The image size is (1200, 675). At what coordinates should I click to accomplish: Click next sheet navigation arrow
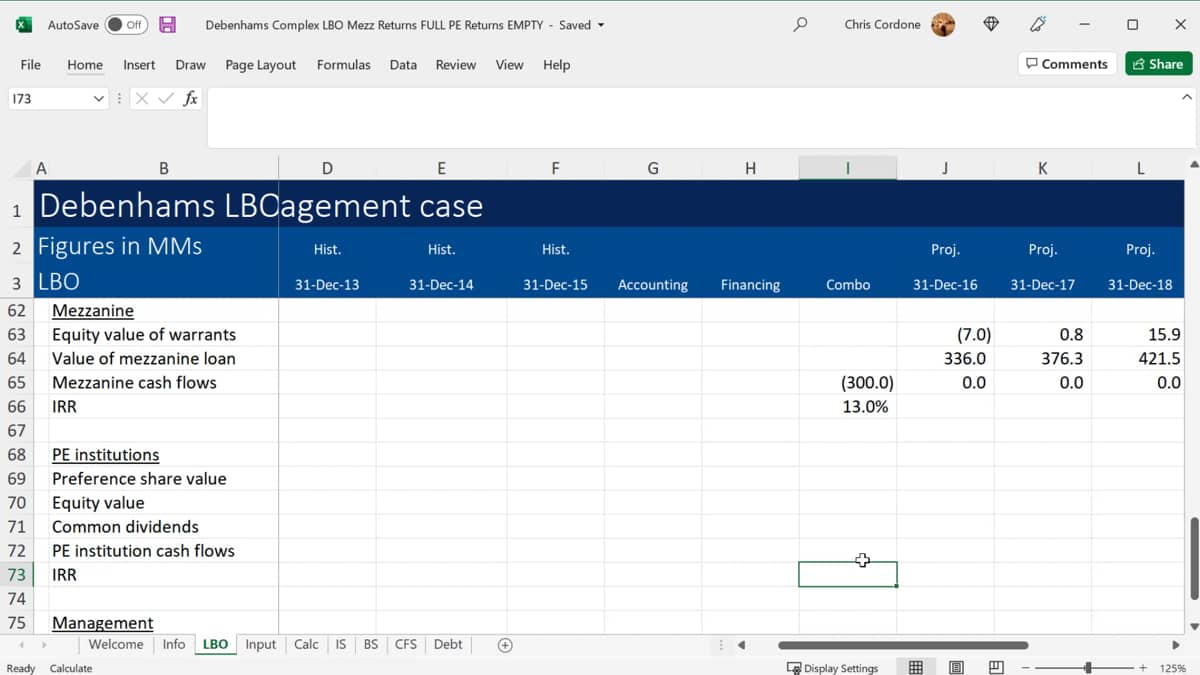[x=44, y=645]
